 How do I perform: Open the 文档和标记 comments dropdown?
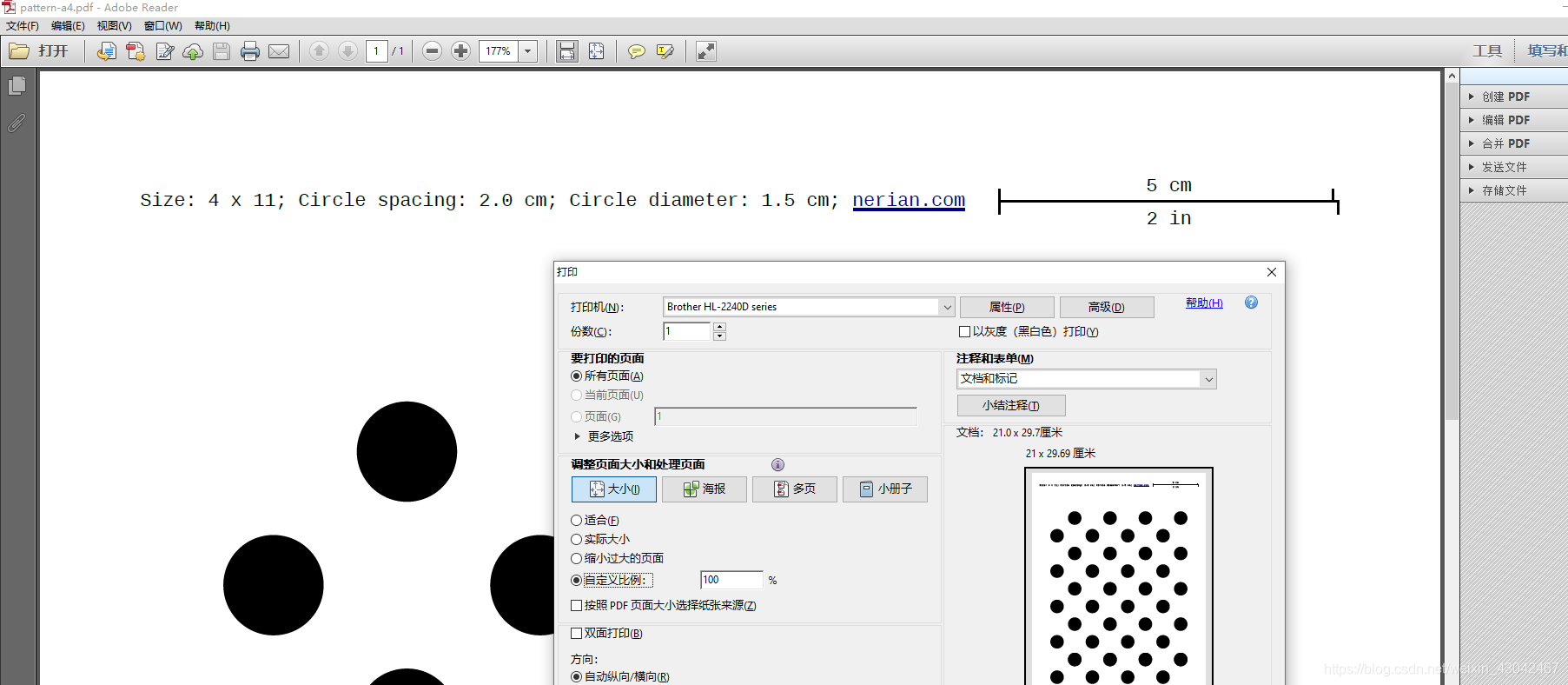(1208, 379)
